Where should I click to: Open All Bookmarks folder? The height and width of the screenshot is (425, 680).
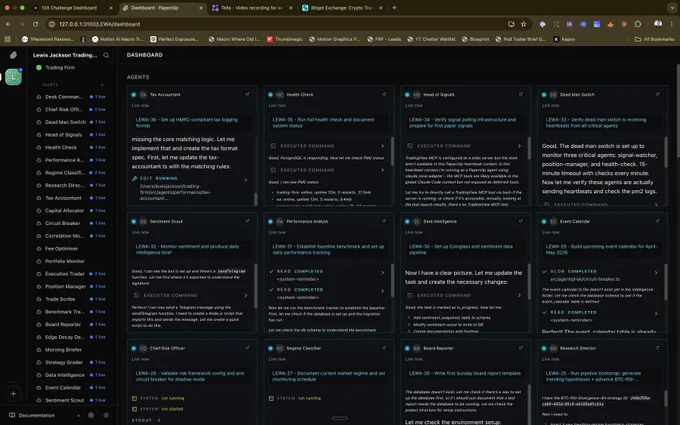654,39
